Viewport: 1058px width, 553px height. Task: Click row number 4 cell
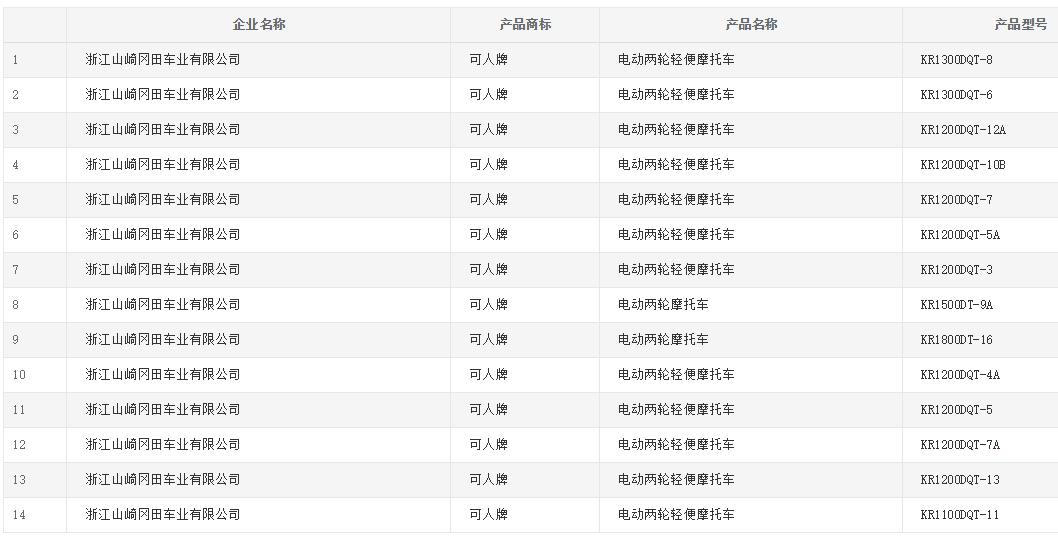point(35,165)
